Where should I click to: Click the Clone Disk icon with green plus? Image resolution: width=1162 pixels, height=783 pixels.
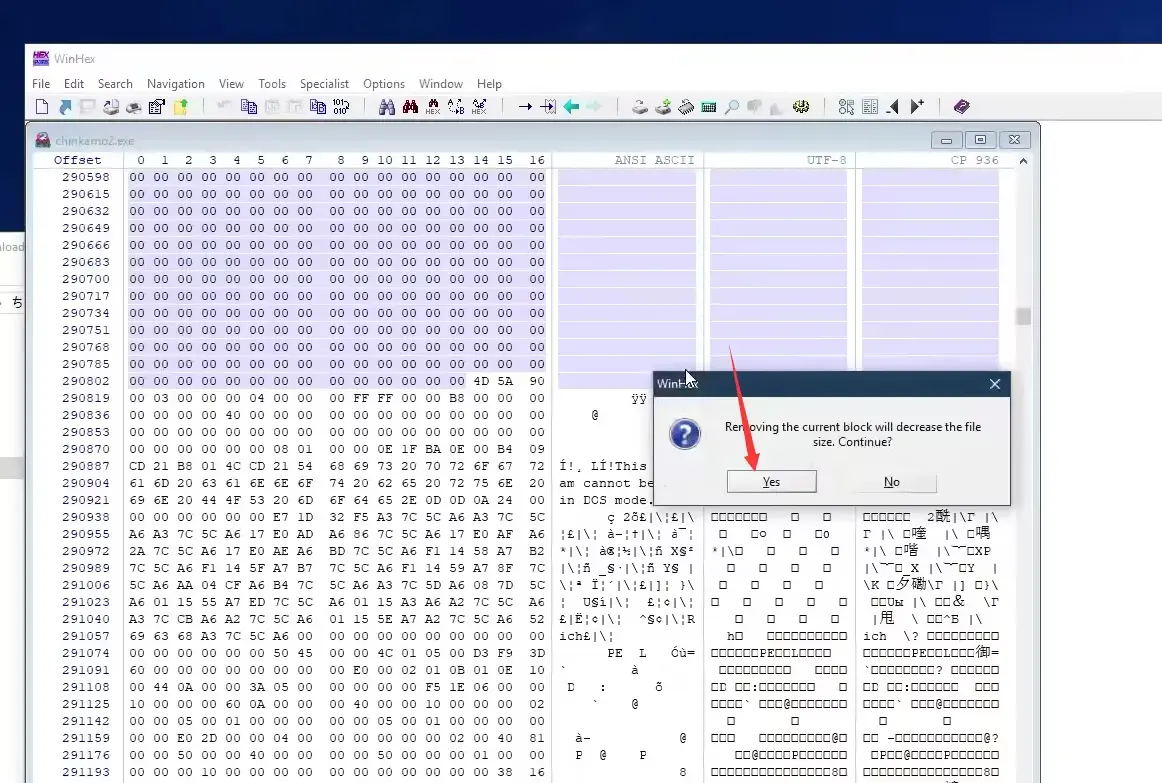[x=663, y=107]
